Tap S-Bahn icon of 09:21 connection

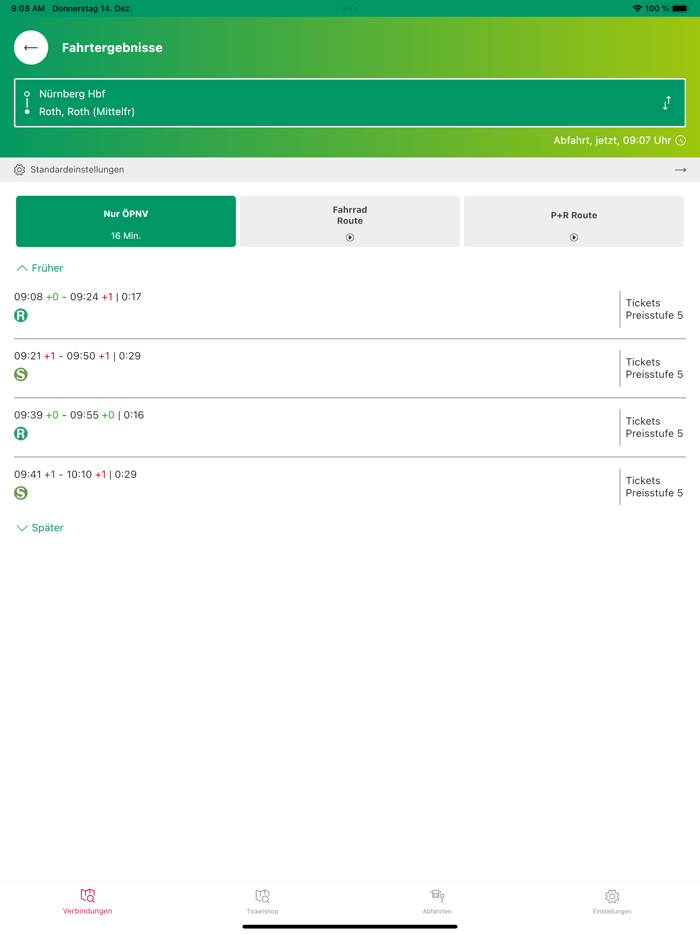click(x=21, y=374)
